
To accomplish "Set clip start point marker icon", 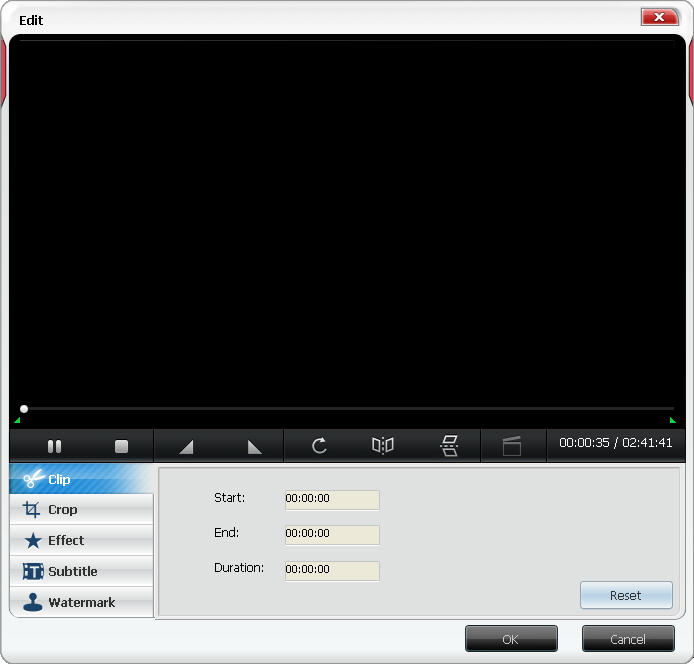I will 186,446.
